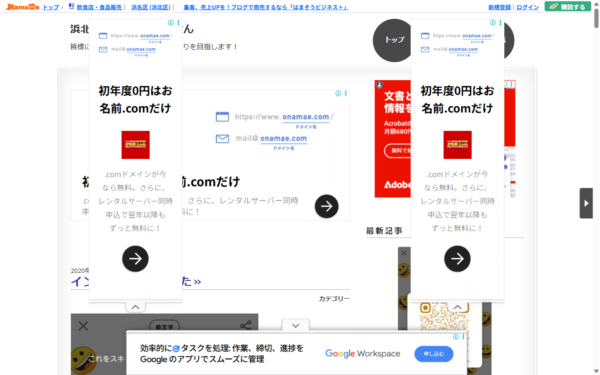The height and width of the screenshot is (375, 600).
Task: Click the page vertical scrollbar thumb
Action: click(596, 18)
